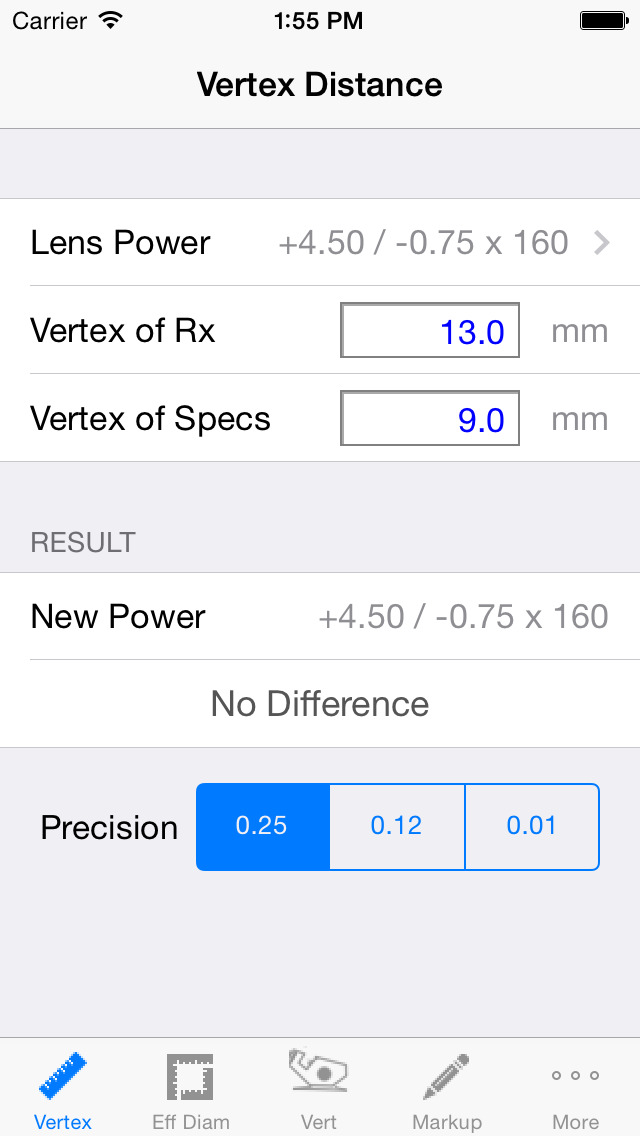Enable 0.01 precision mode
Image resolution: width=640 pixels, height=1136 pixels.
point(531,826)
